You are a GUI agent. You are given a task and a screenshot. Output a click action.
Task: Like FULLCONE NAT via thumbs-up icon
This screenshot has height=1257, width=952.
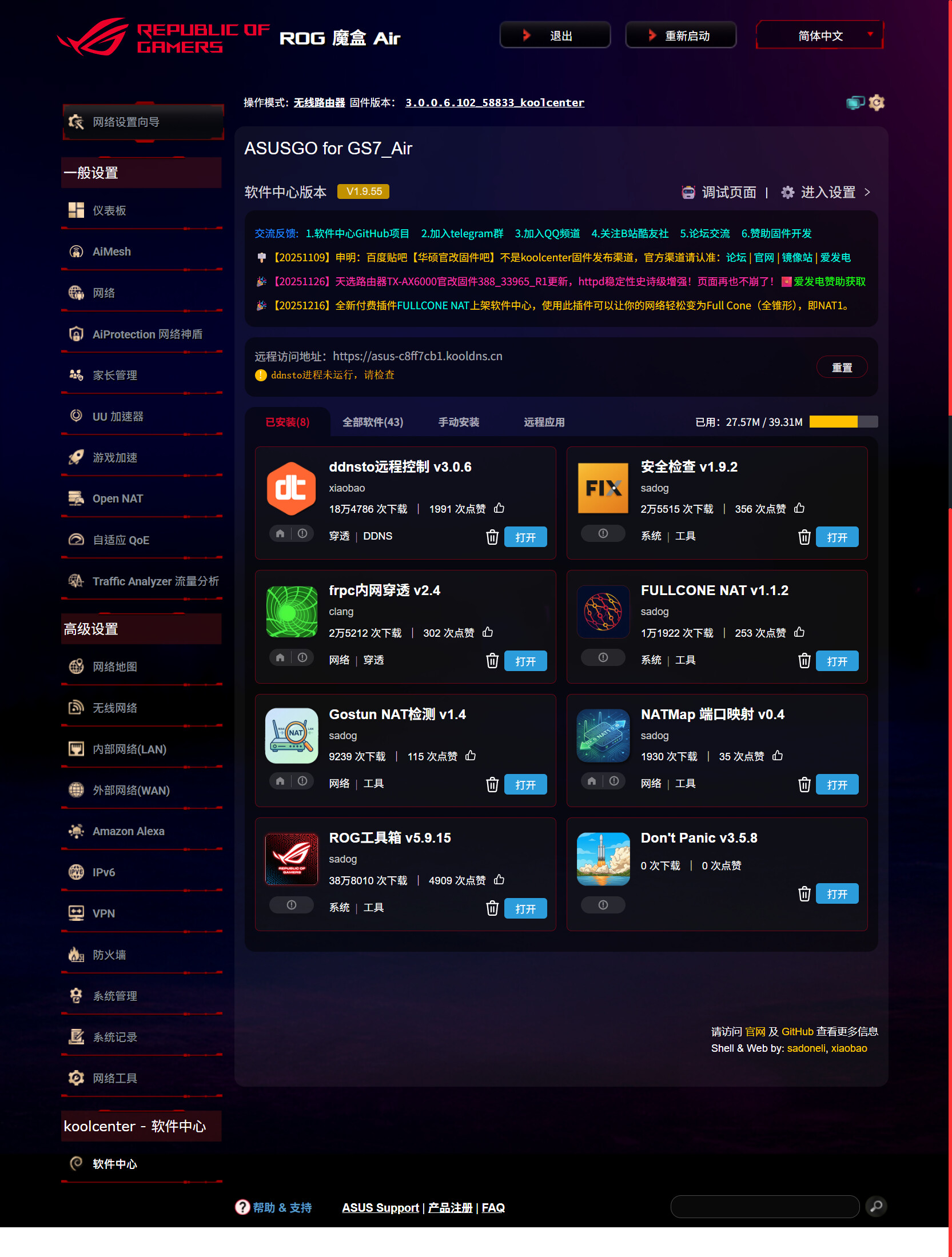coord(799,632)
